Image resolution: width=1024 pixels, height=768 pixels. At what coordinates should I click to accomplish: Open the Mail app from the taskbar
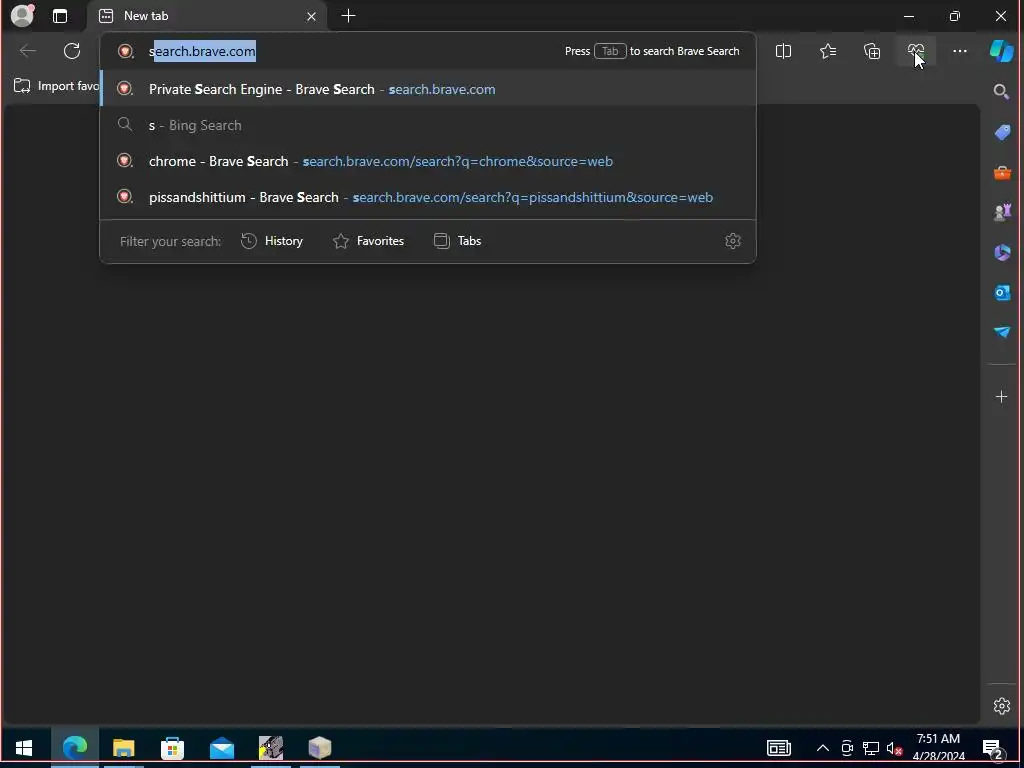(x=222, y=748)
